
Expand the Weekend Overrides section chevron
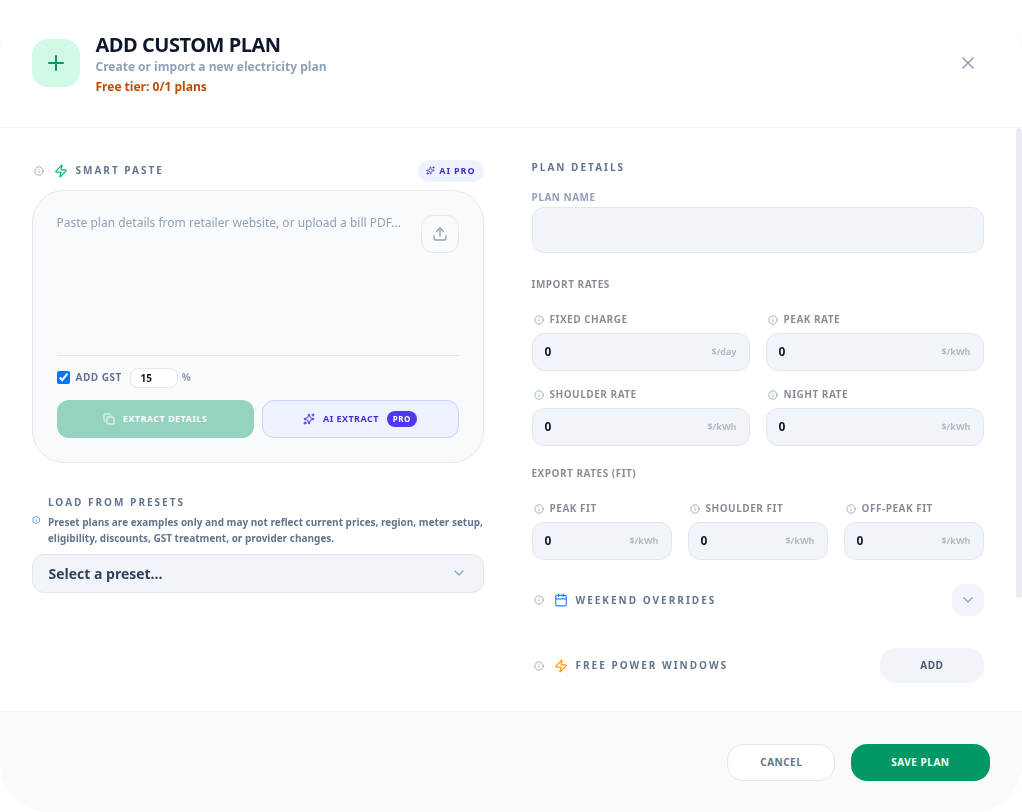coord(968,600)
